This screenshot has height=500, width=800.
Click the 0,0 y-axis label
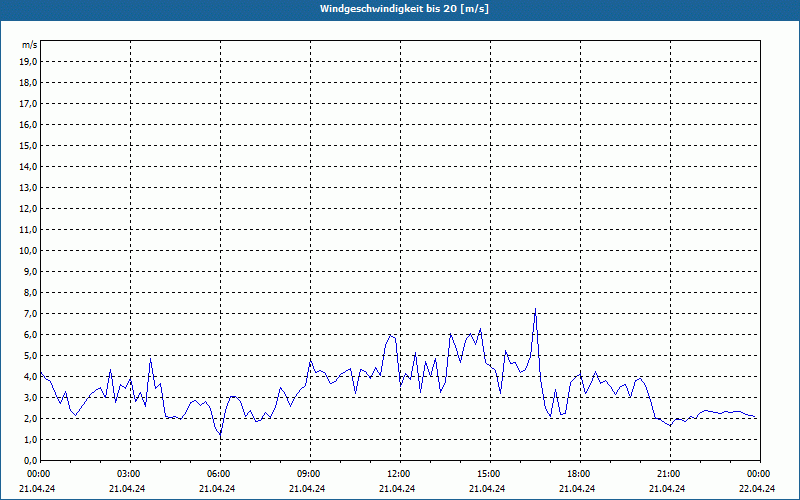(30, 461)
